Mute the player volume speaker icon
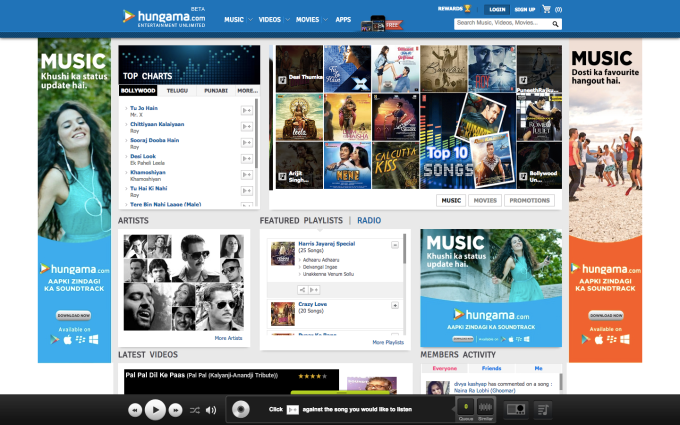Screen dimensions: 680x425 [211, 410]
